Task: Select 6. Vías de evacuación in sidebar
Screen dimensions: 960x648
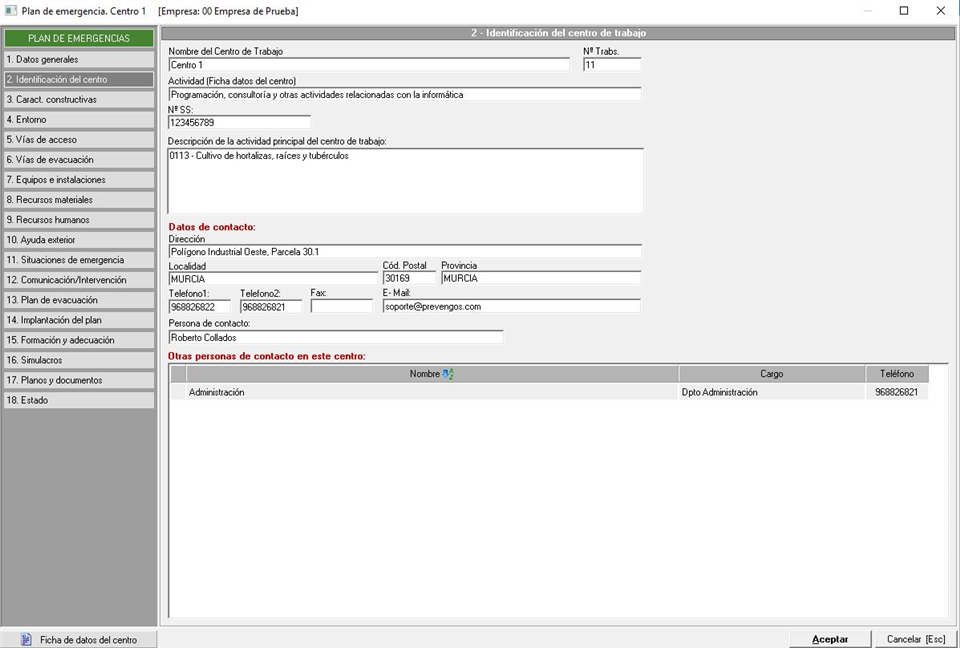Action: 78,160
